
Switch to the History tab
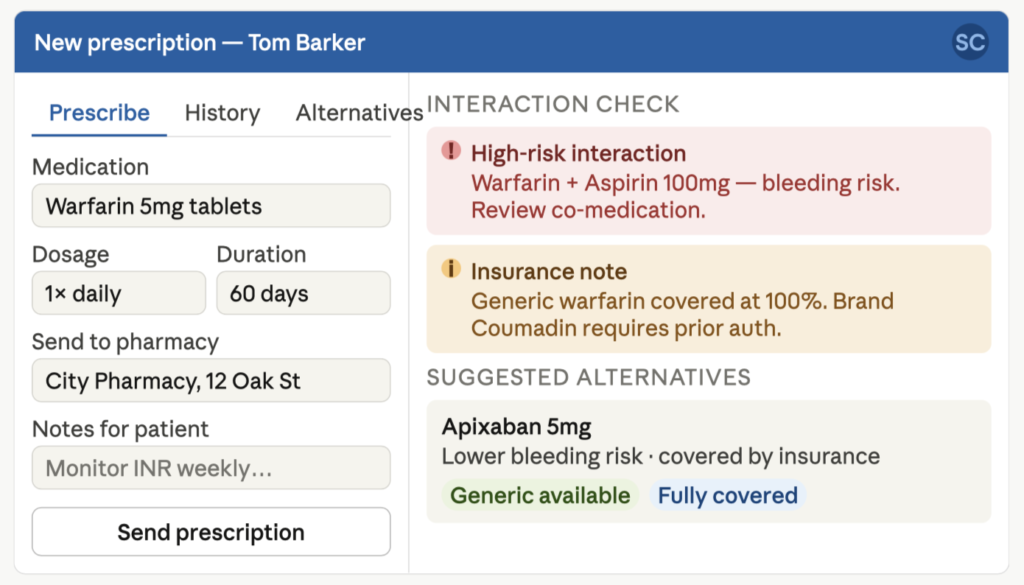click(x=221, y=113)
